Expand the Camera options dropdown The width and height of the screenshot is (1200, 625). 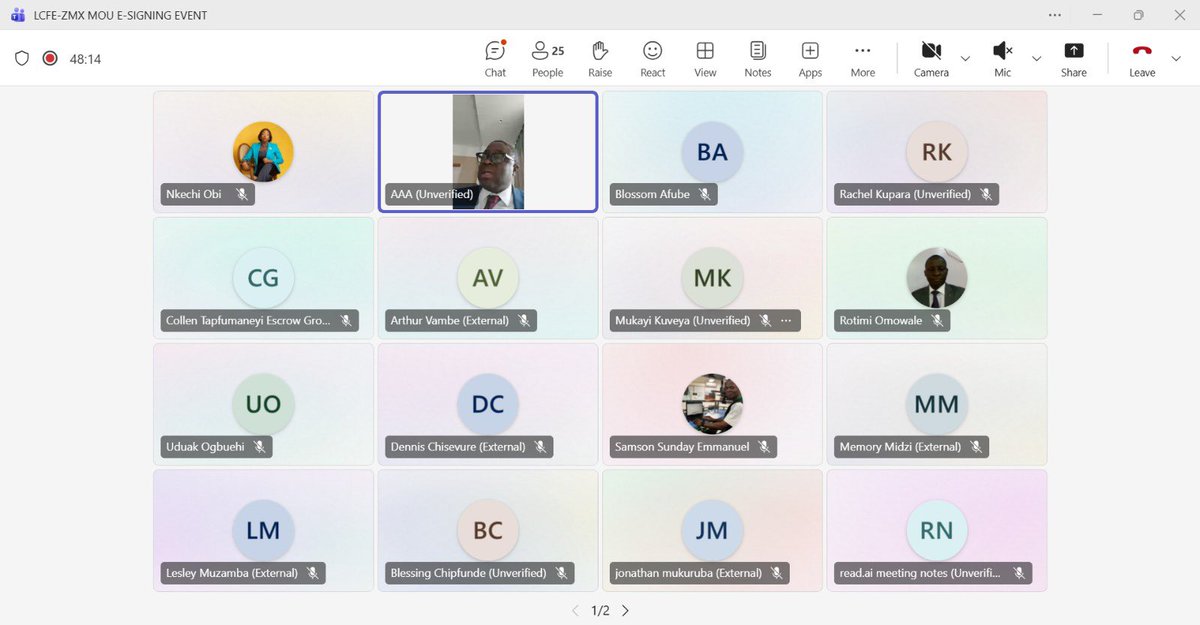point(965,59)
